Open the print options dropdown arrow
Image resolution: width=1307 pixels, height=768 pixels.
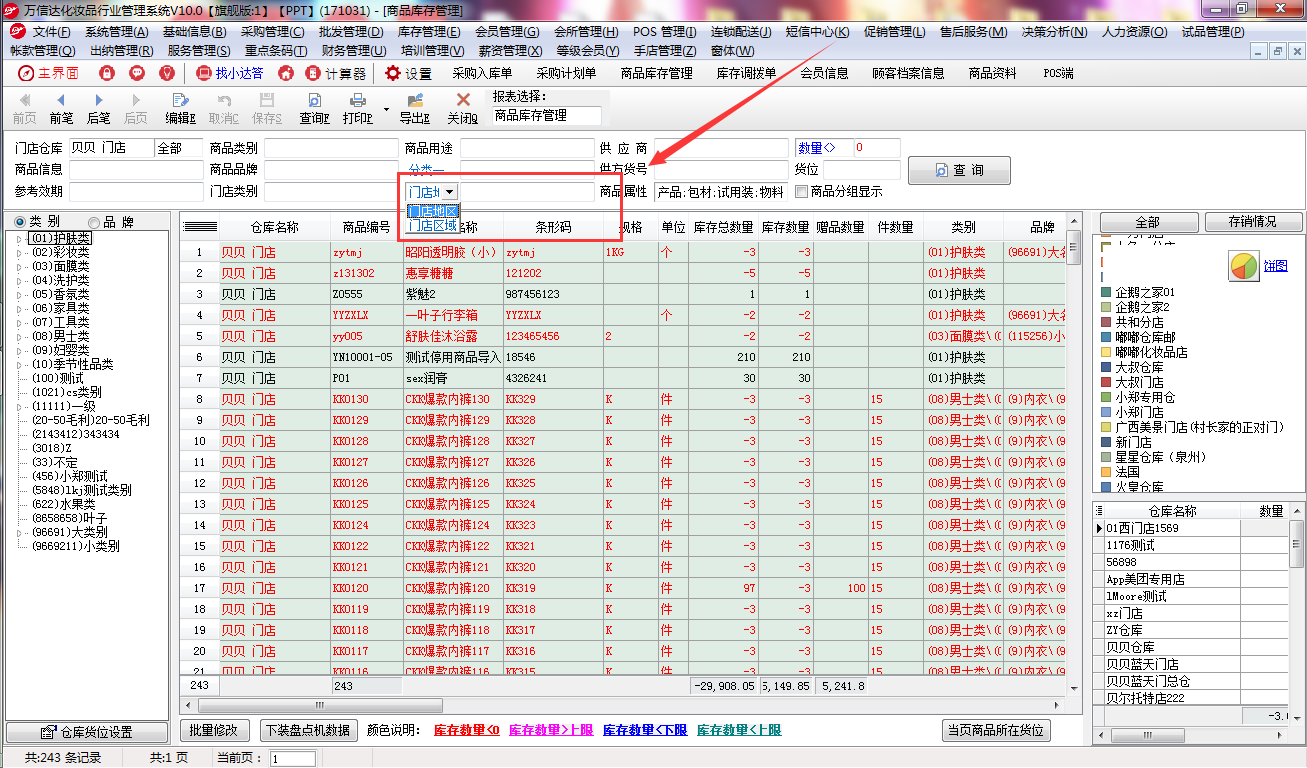pyautogui.click(x=386, y=108)
